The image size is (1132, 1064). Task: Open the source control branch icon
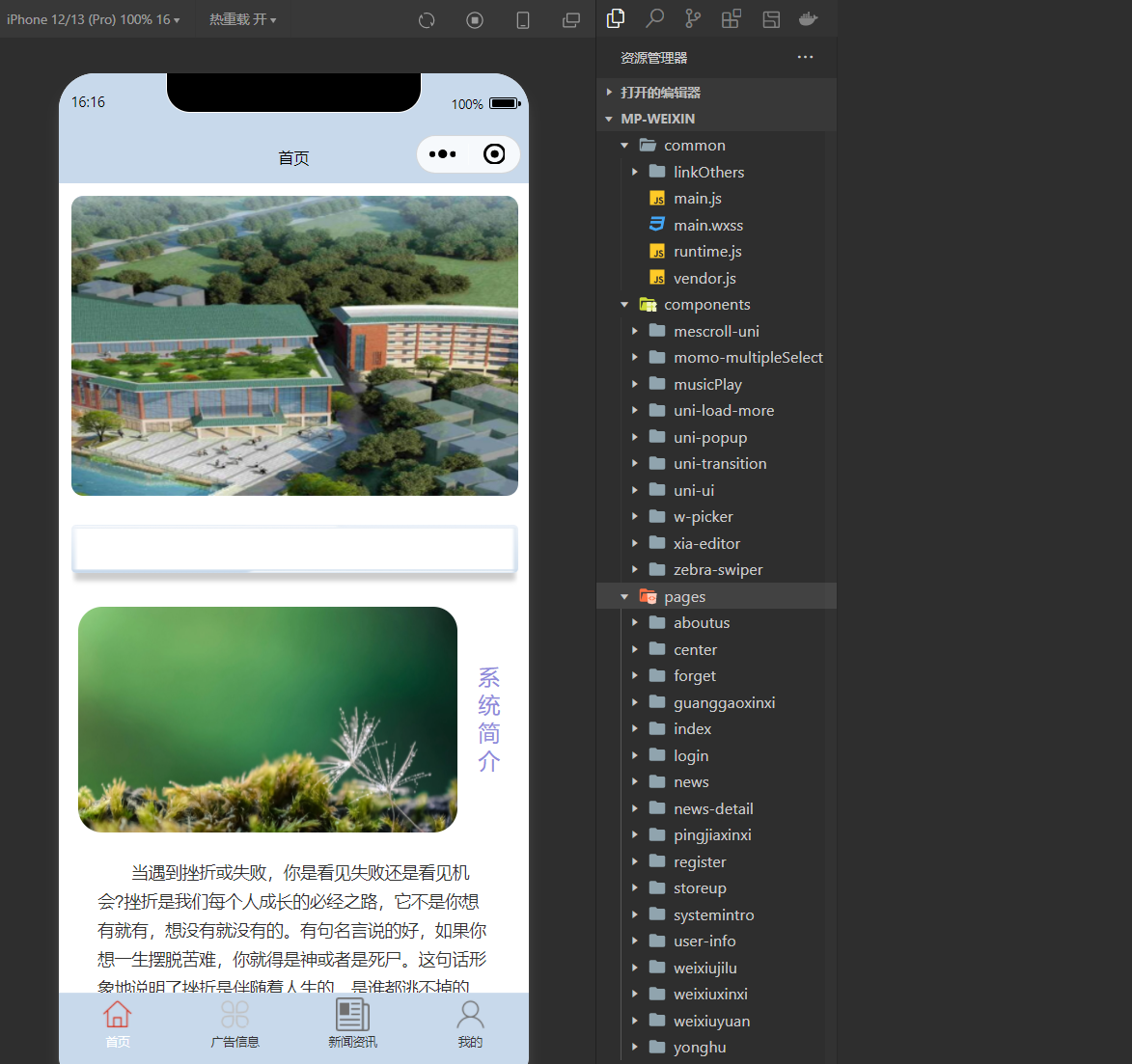click(693, 18)
